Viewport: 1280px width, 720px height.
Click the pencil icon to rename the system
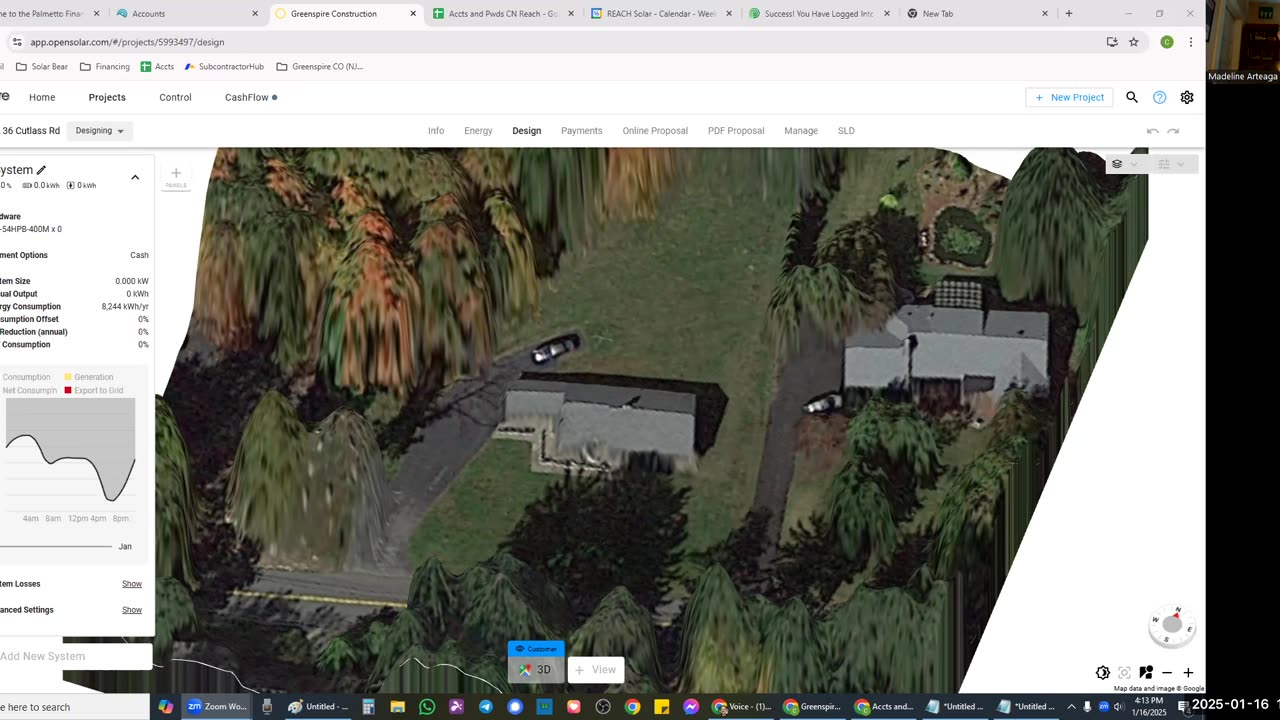pos(41,170)
